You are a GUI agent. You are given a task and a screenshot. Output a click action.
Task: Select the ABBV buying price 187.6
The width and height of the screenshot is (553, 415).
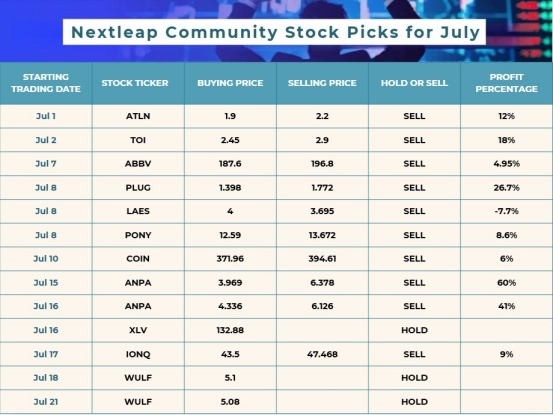point(230,164)
